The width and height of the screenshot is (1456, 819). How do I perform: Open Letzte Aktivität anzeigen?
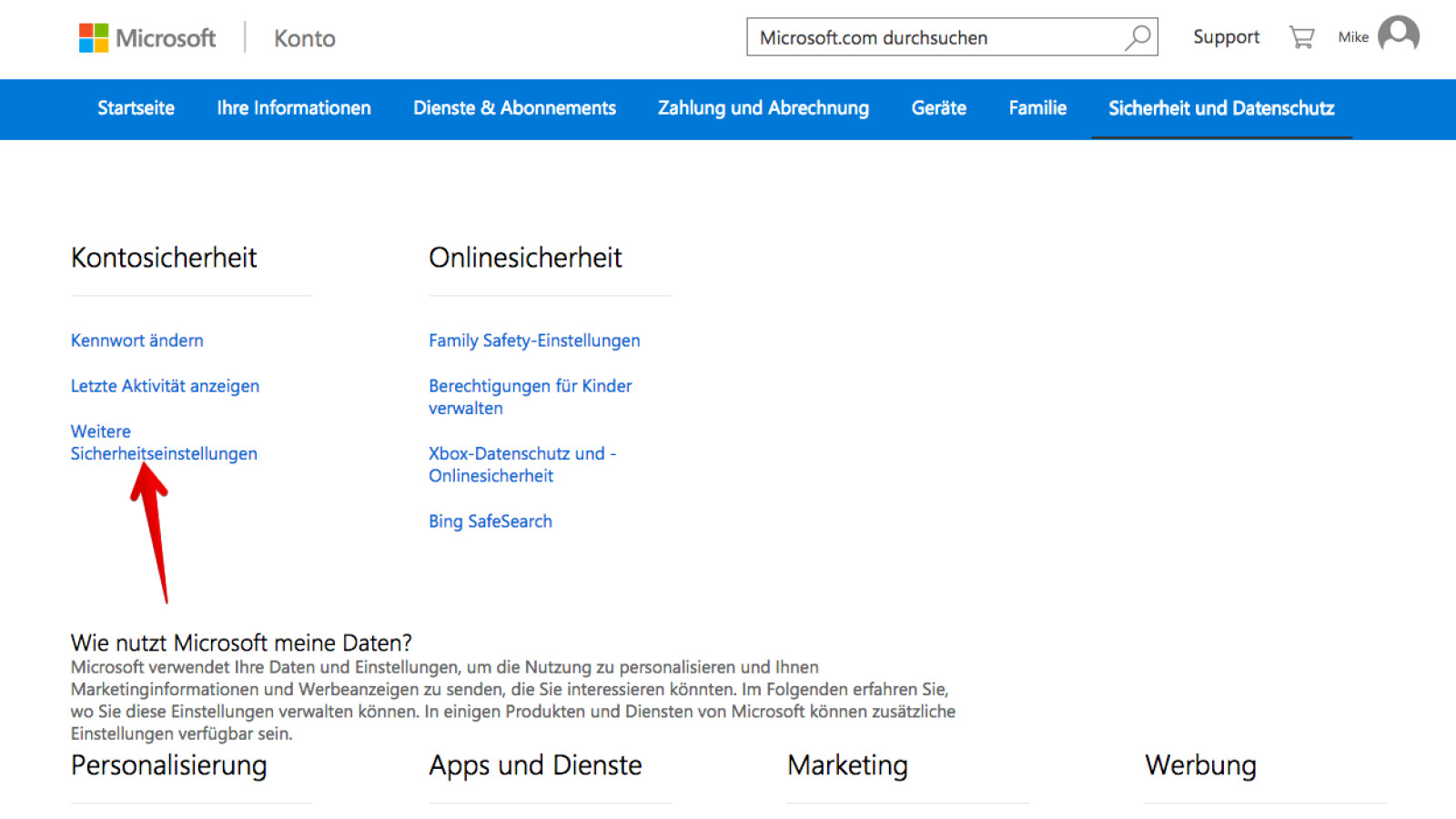(x=165, y=386)
